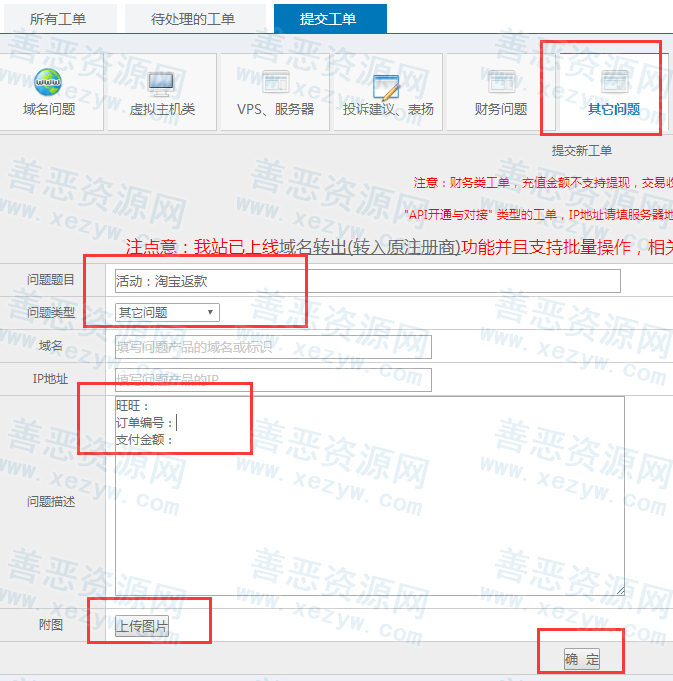Click the 其它问题 category icon
The image size is (673, 681).
click(x=614, y=83)
